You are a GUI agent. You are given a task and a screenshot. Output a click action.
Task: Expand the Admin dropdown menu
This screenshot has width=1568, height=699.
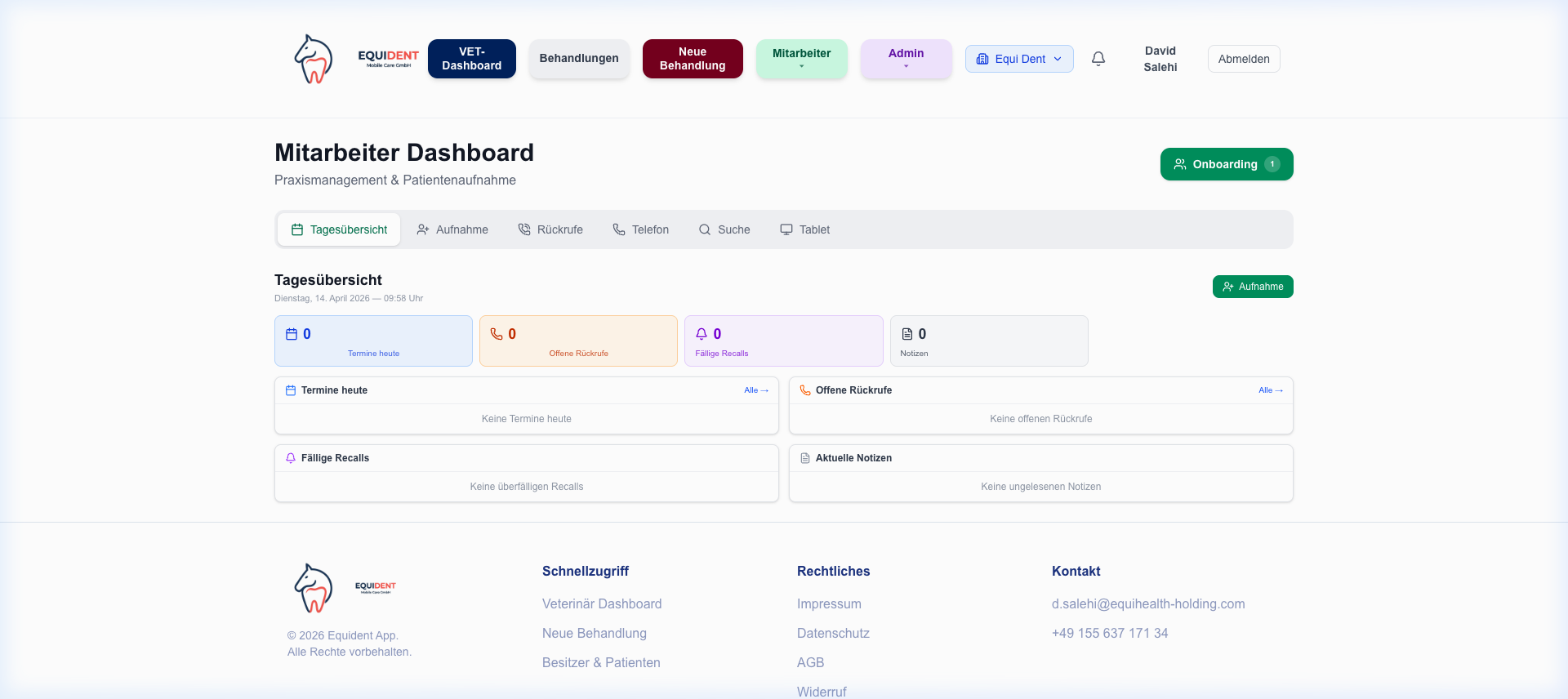tap(906, 59)
